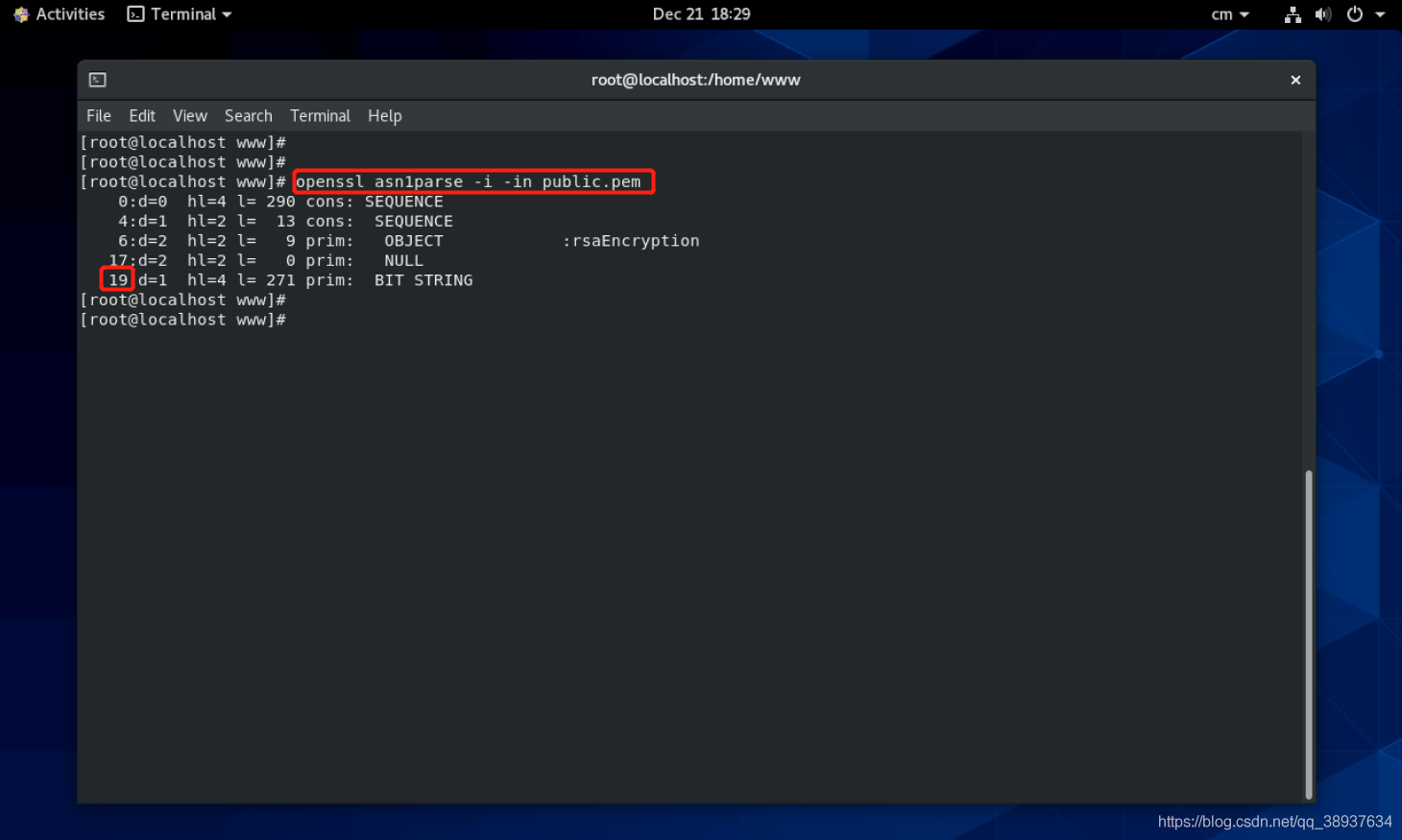
Task: Click the terminal icon in window title bar
Action: 97,80
